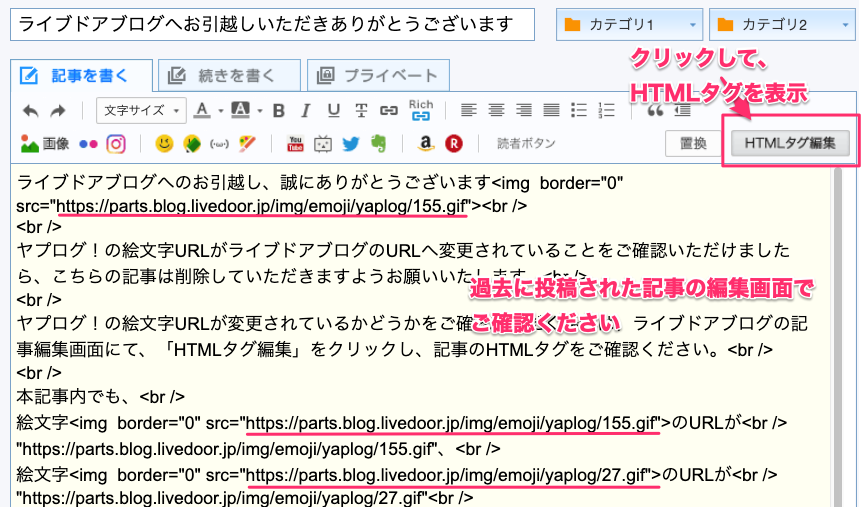Viewport: 861px width, 507px height.
Task: Insert an Amazon product link
Action: 425,144
